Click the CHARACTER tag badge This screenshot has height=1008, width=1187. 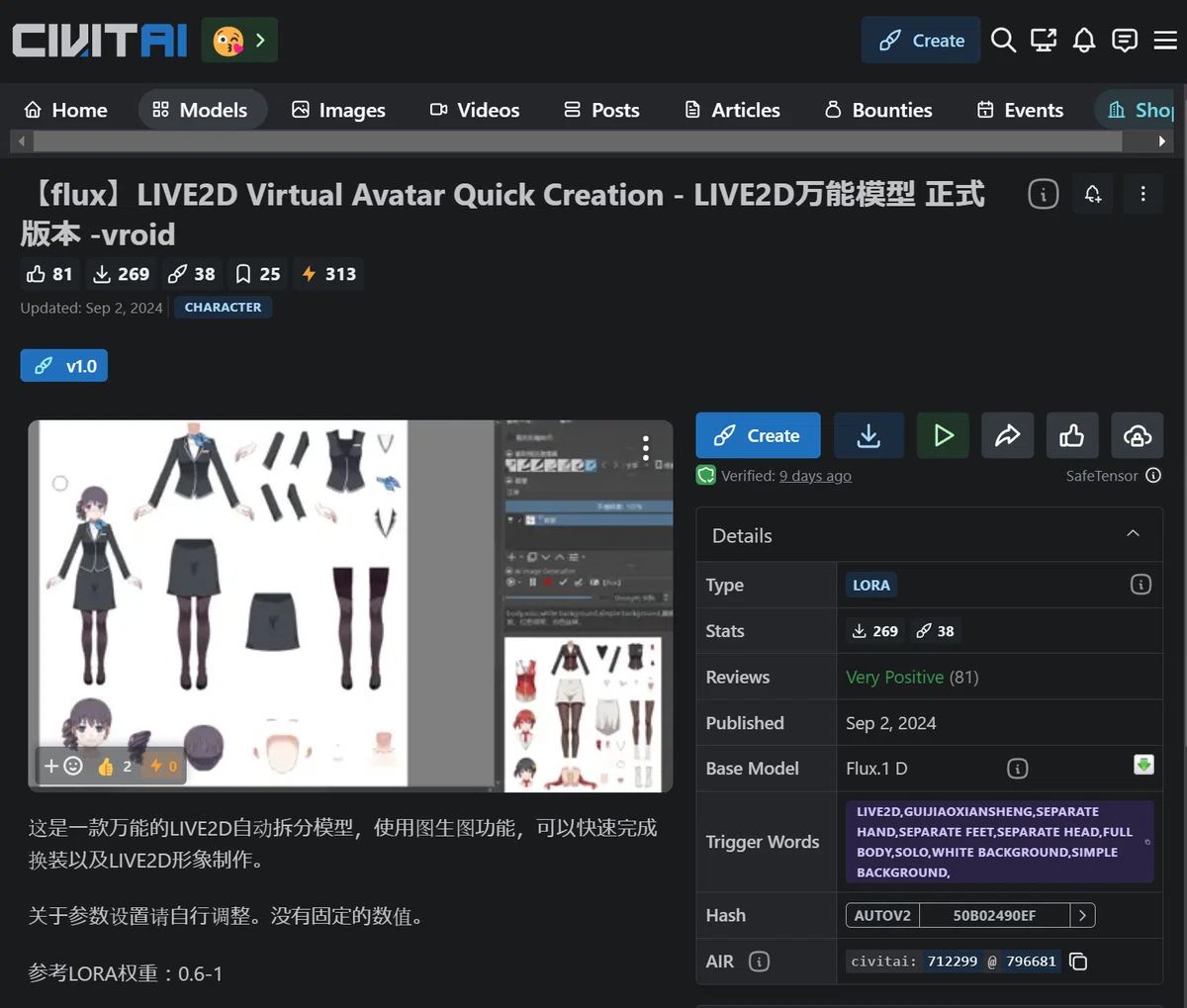point(223,308)
